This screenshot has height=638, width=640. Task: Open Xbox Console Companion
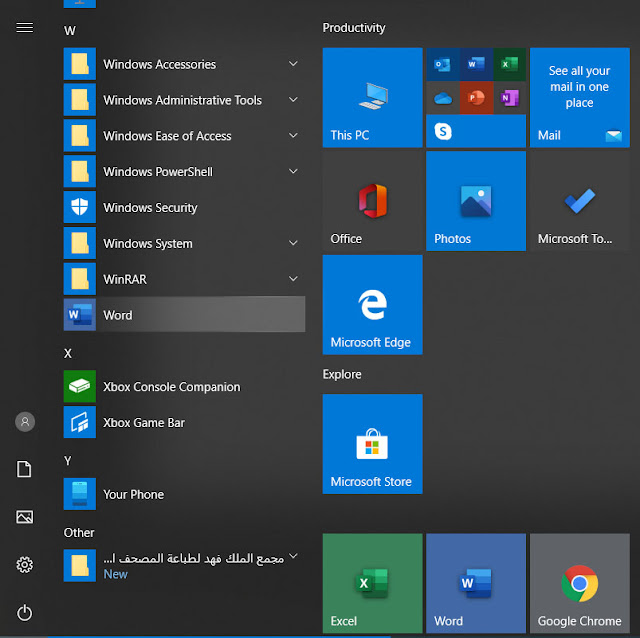[x=184, y=386]
